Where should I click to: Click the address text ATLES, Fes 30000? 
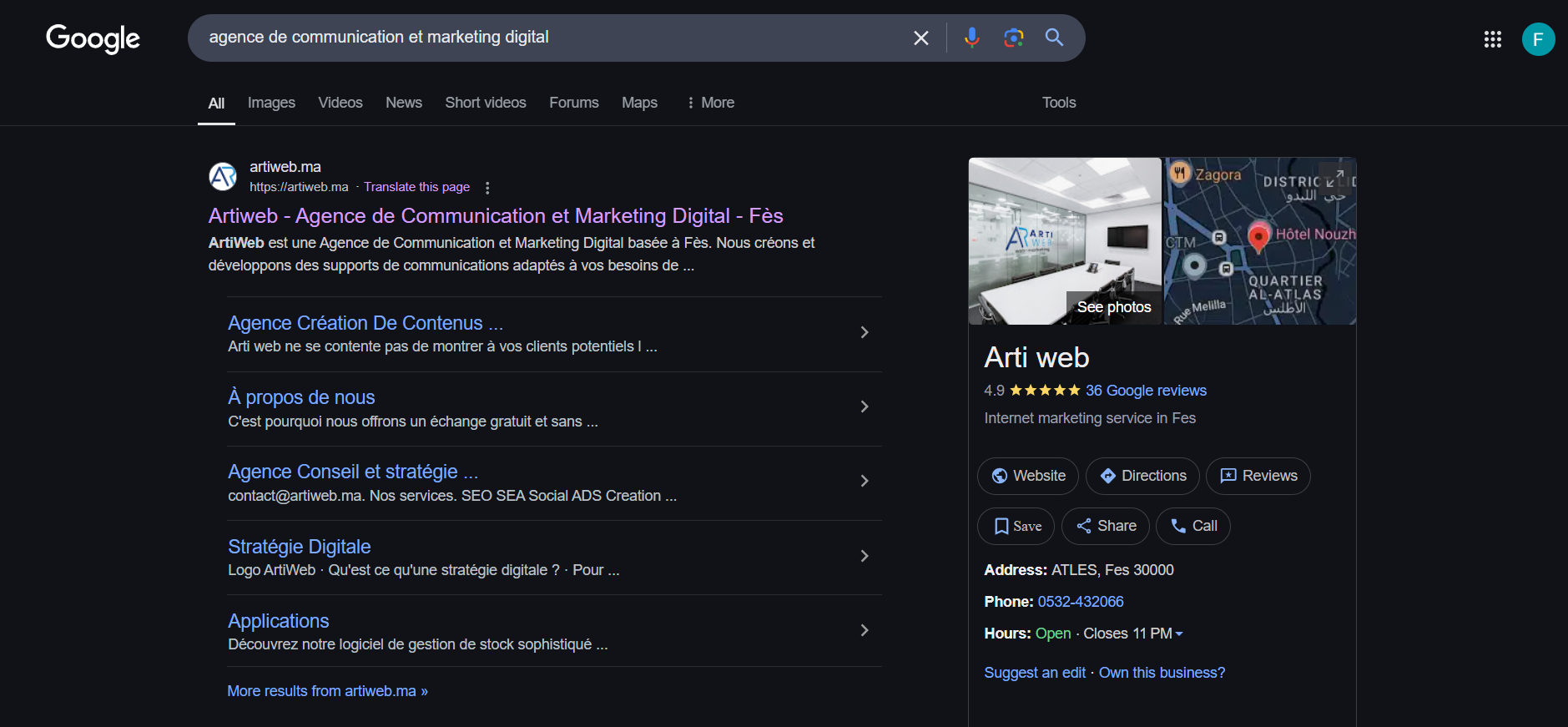click(1112, 570)
